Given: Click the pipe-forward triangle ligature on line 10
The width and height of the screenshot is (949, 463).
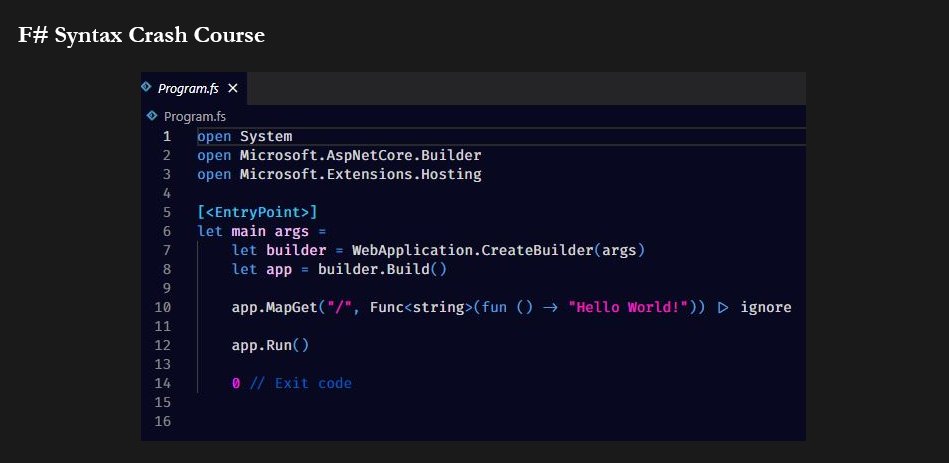Looking at the screenshot, I should pyautogui.click(x=723, y=307).
